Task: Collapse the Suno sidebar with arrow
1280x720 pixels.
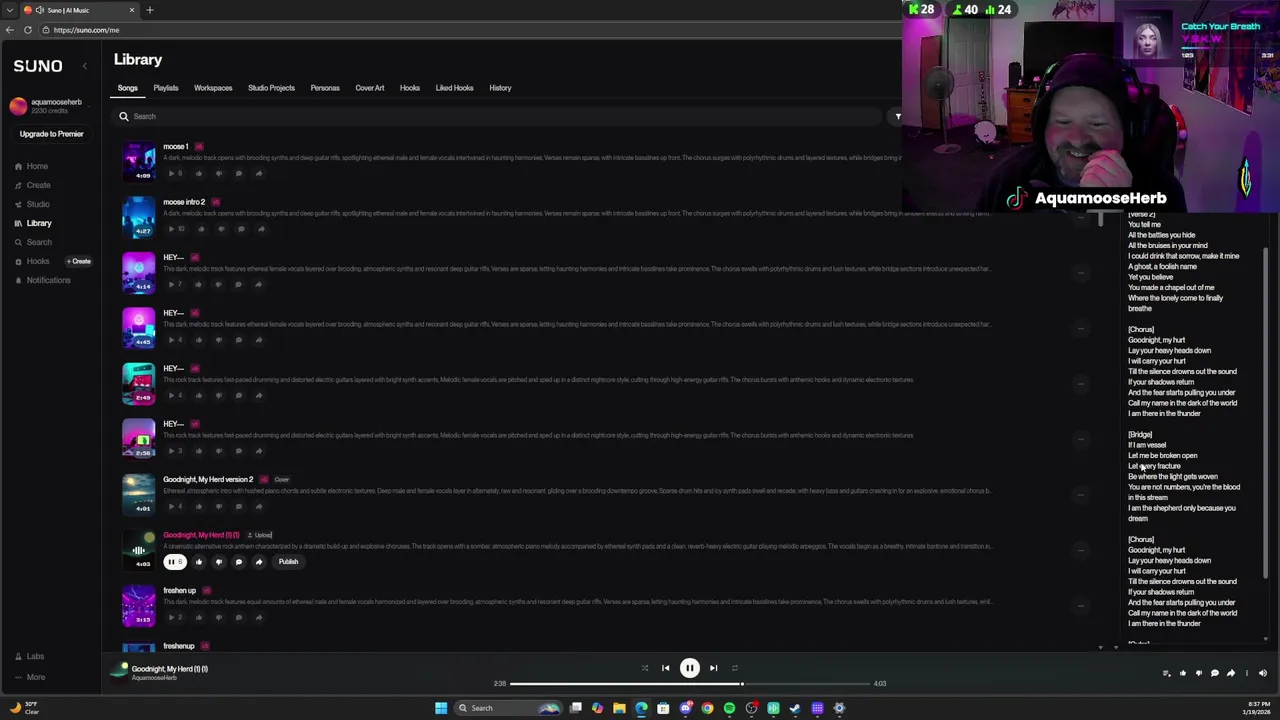Action: point(85,66)
